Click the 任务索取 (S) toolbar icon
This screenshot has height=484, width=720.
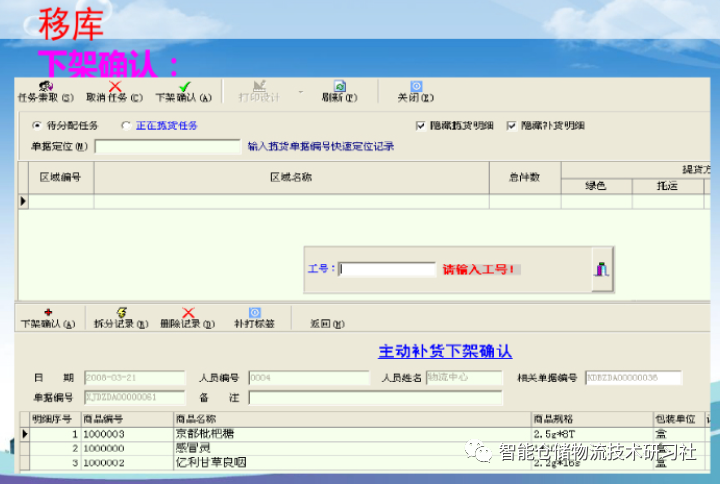click(x=45, y=86)
